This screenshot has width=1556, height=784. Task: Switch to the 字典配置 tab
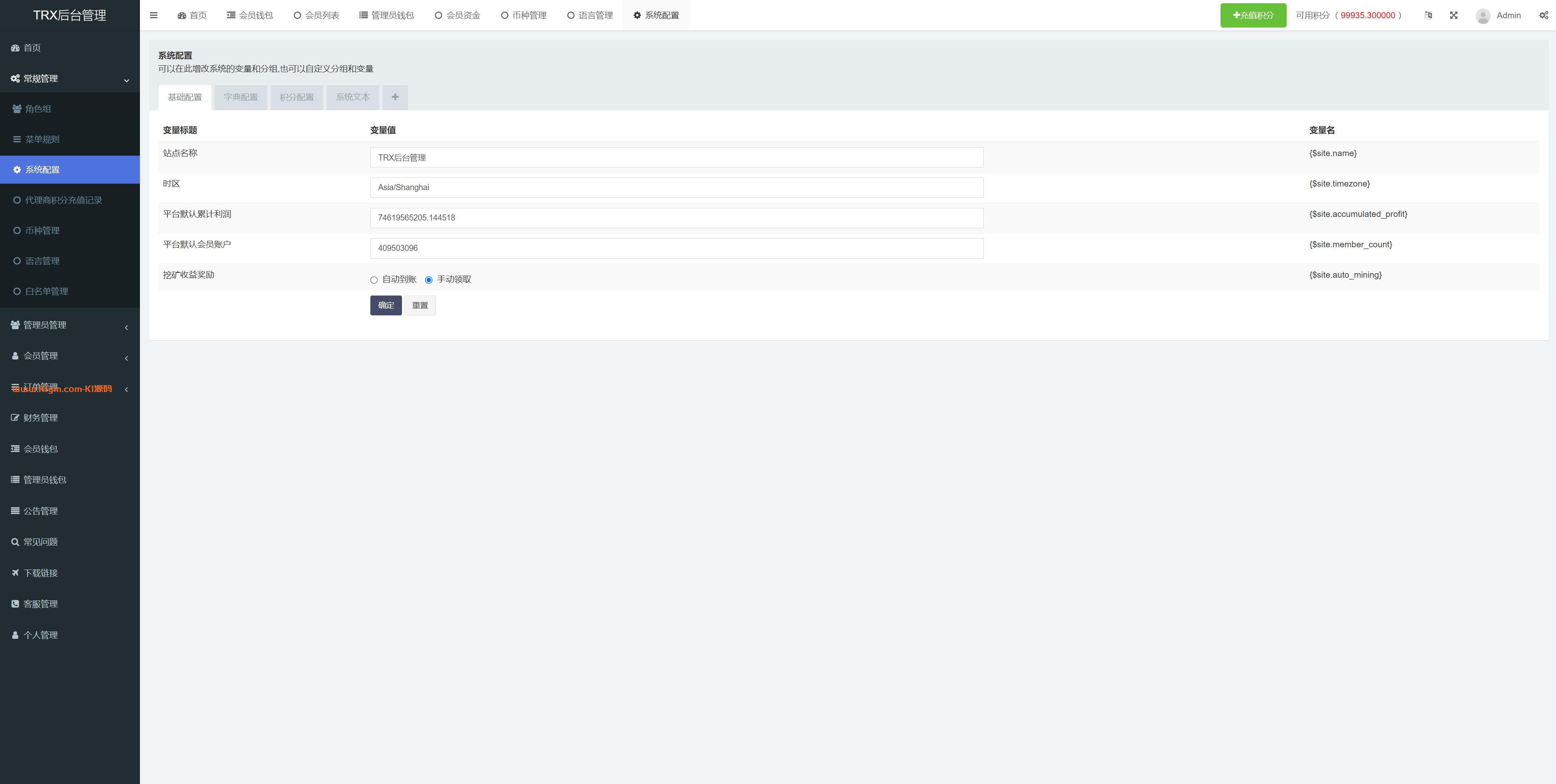click(241, 97)
